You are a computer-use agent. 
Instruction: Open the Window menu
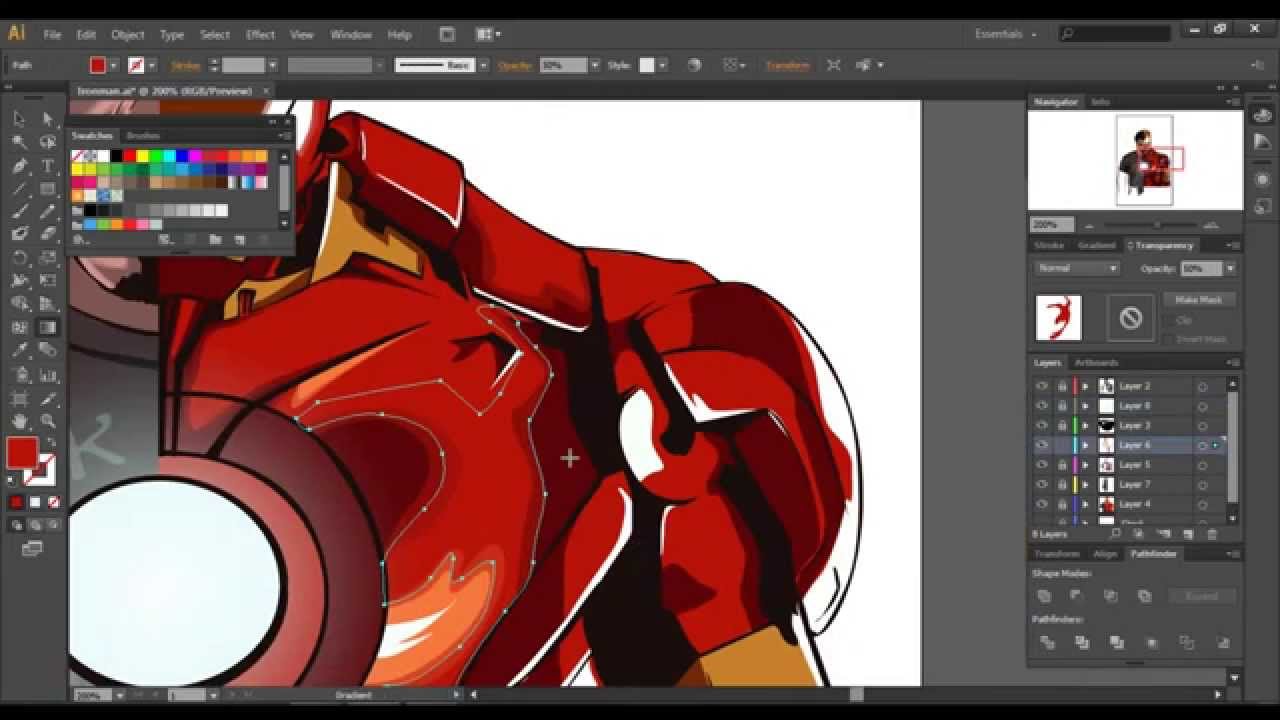(351, 33)
